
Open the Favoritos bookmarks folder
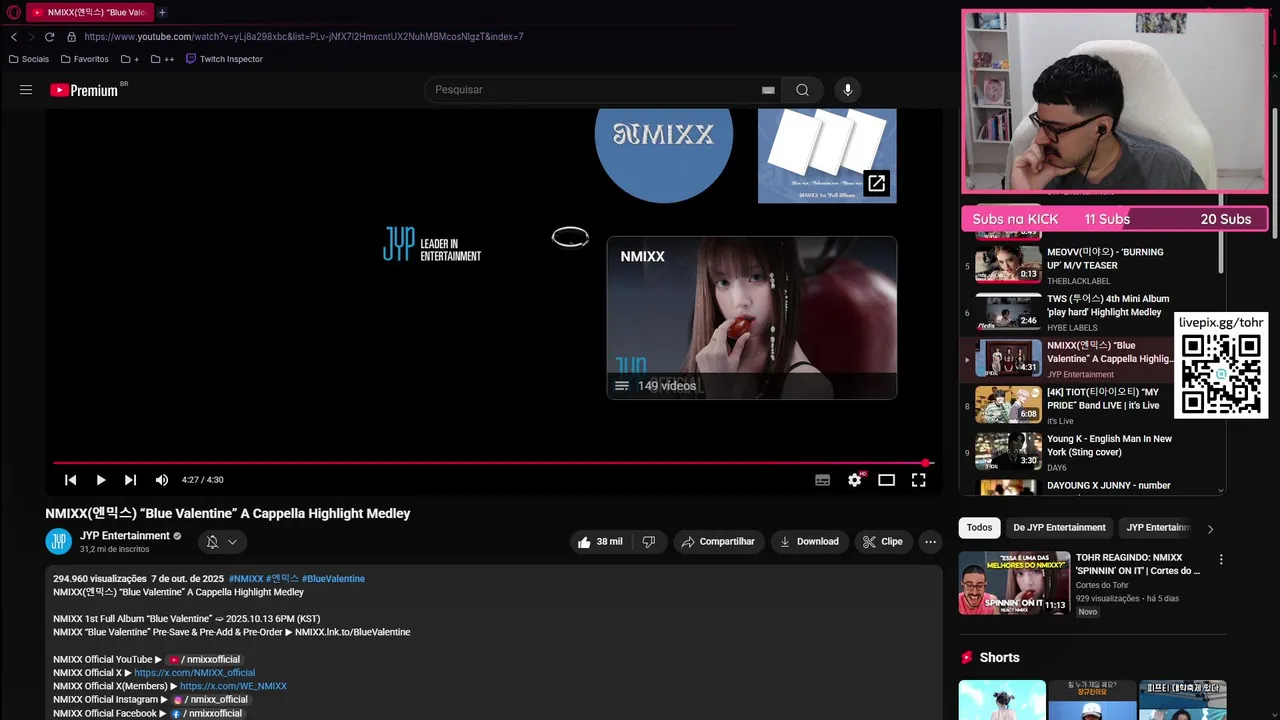tap(84, 59)
